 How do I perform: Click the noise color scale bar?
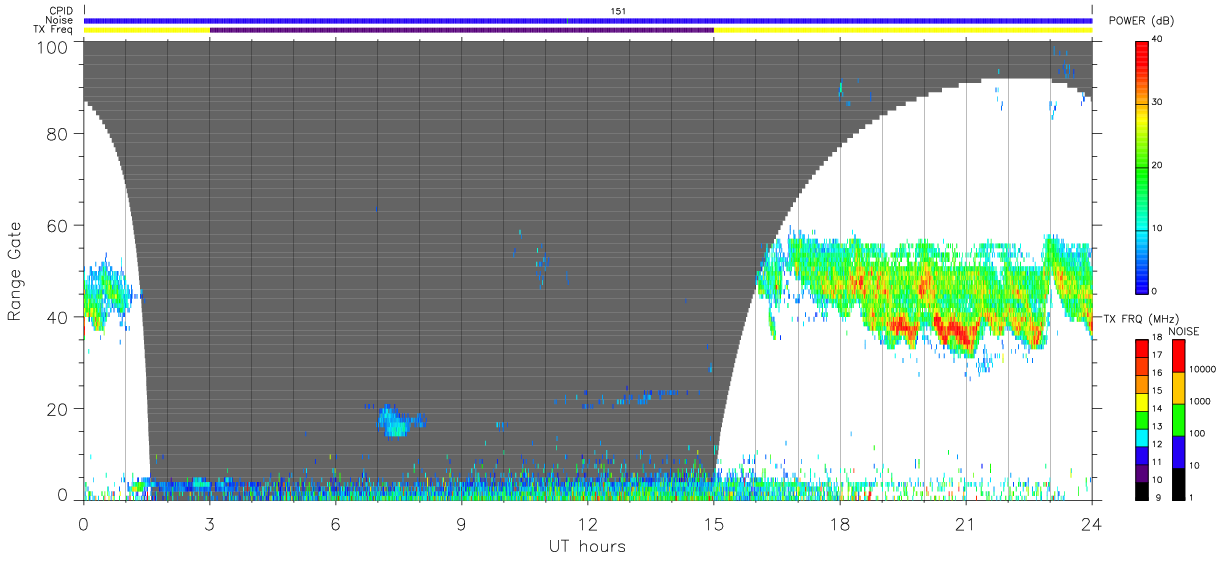pyautogui.click(x=1178, y=419)
